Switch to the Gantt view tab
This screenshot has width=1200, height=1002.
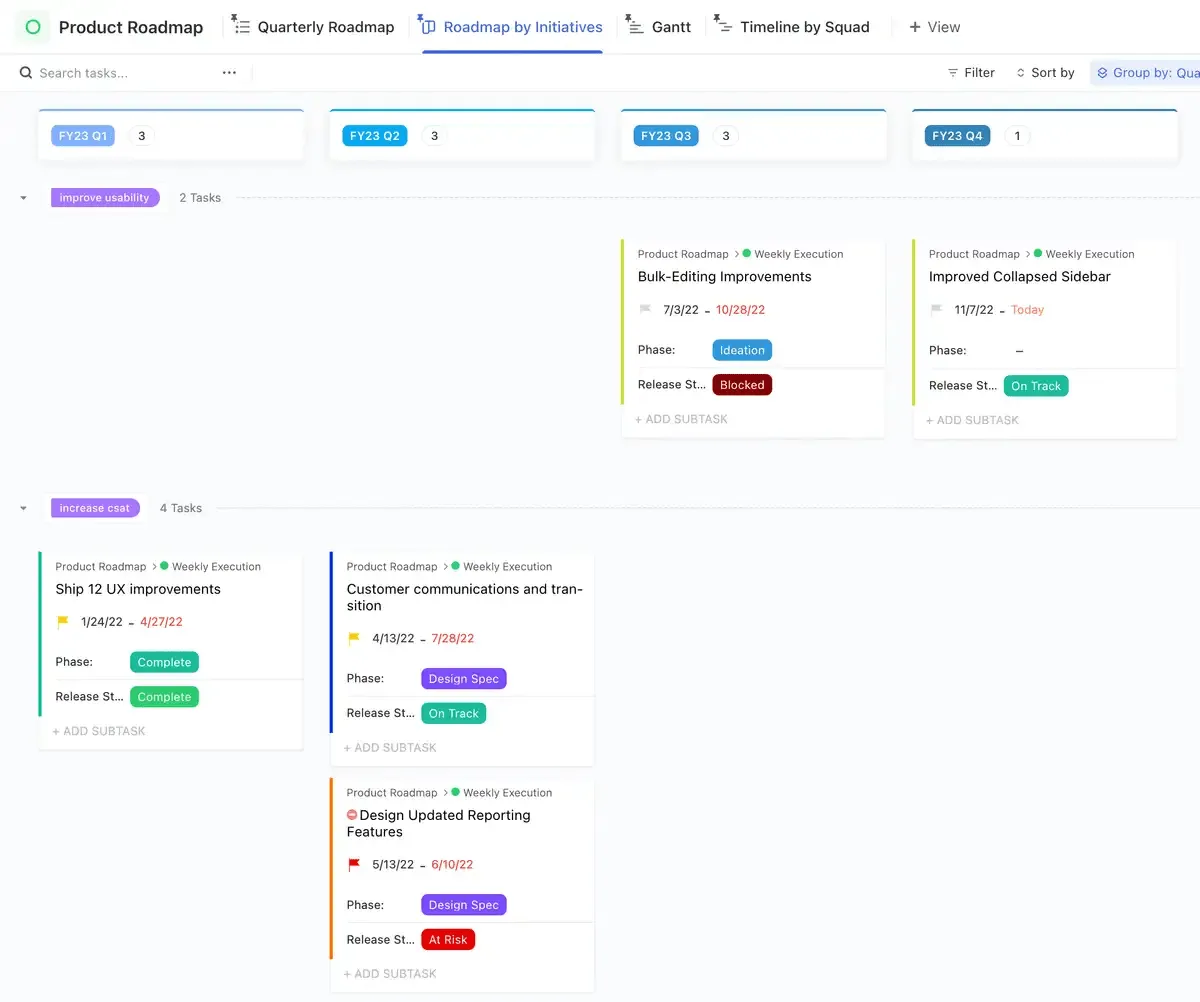[x=658, y=27]
